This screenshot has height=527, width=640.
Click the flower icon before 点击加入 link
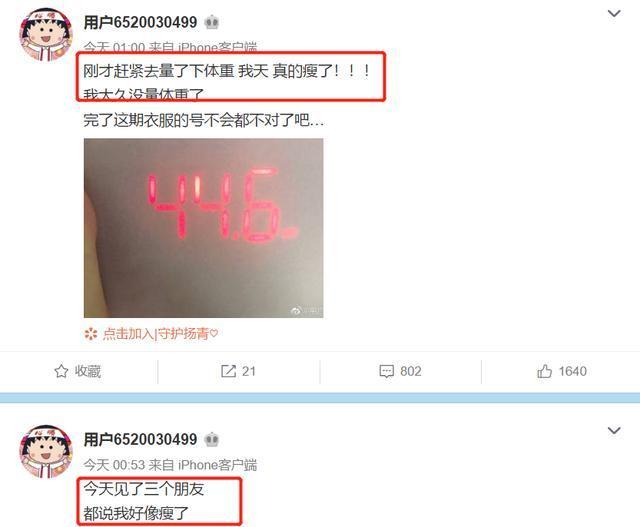[x=91, y=334]
